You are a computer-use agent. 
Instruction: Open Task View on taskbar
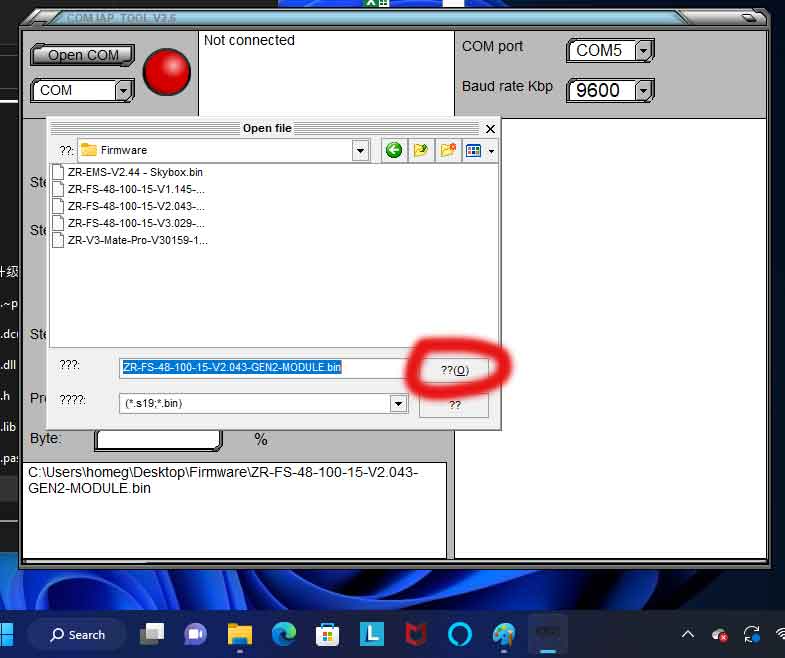[x=152, y=634]
